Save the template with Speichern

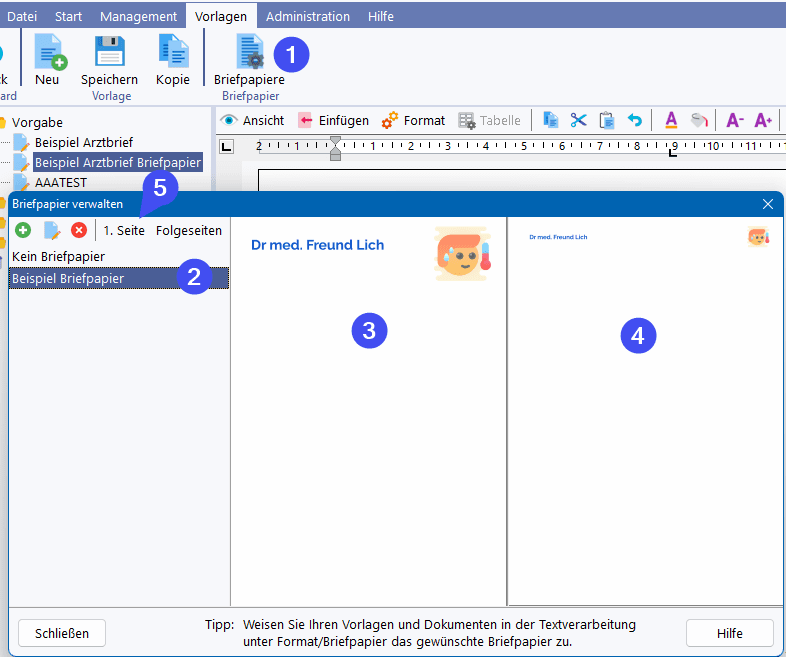pos(109,58)
